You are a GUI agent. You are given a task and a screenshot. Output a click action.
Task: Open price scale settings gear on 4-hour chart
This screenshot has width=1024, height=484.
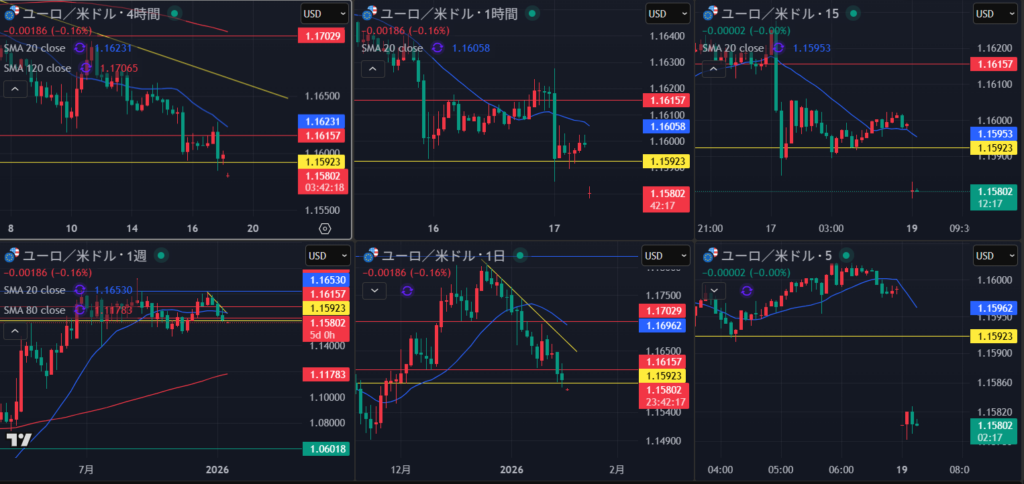click(325, 228)
